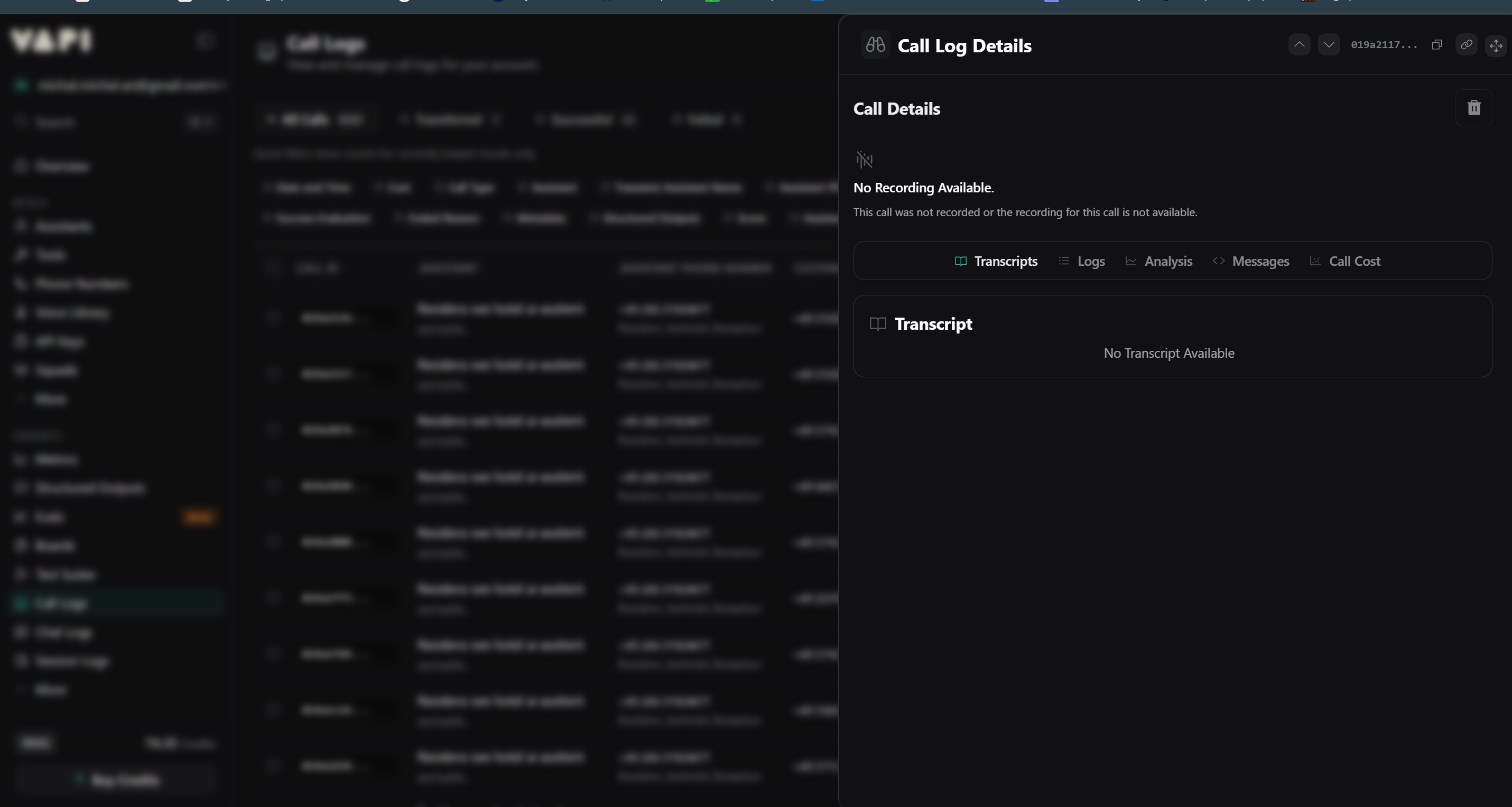Go to next call with down chevron
The image size is (1512, 807).
[x=1328, y=44]
